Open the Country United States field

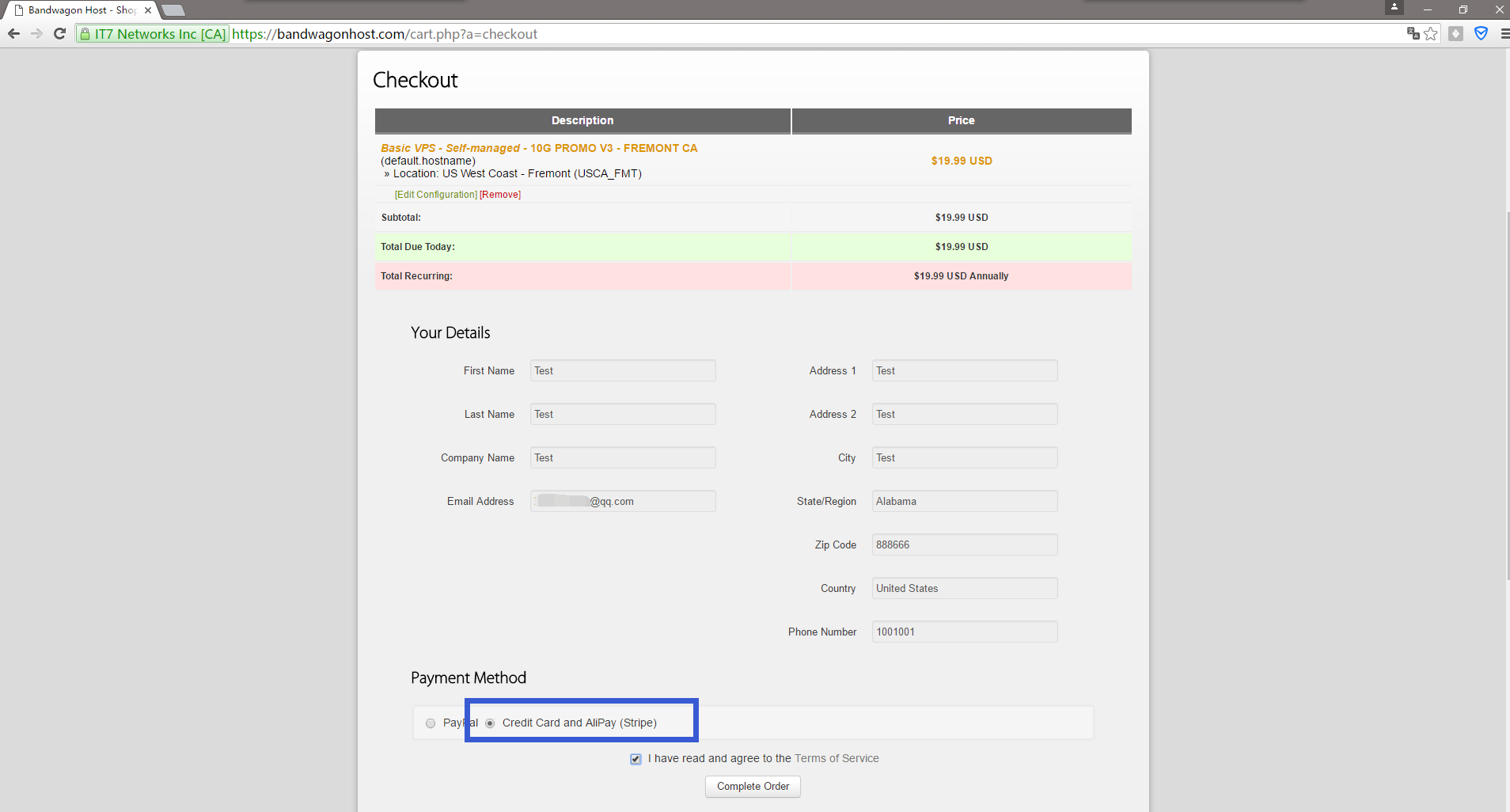(964, 588)
